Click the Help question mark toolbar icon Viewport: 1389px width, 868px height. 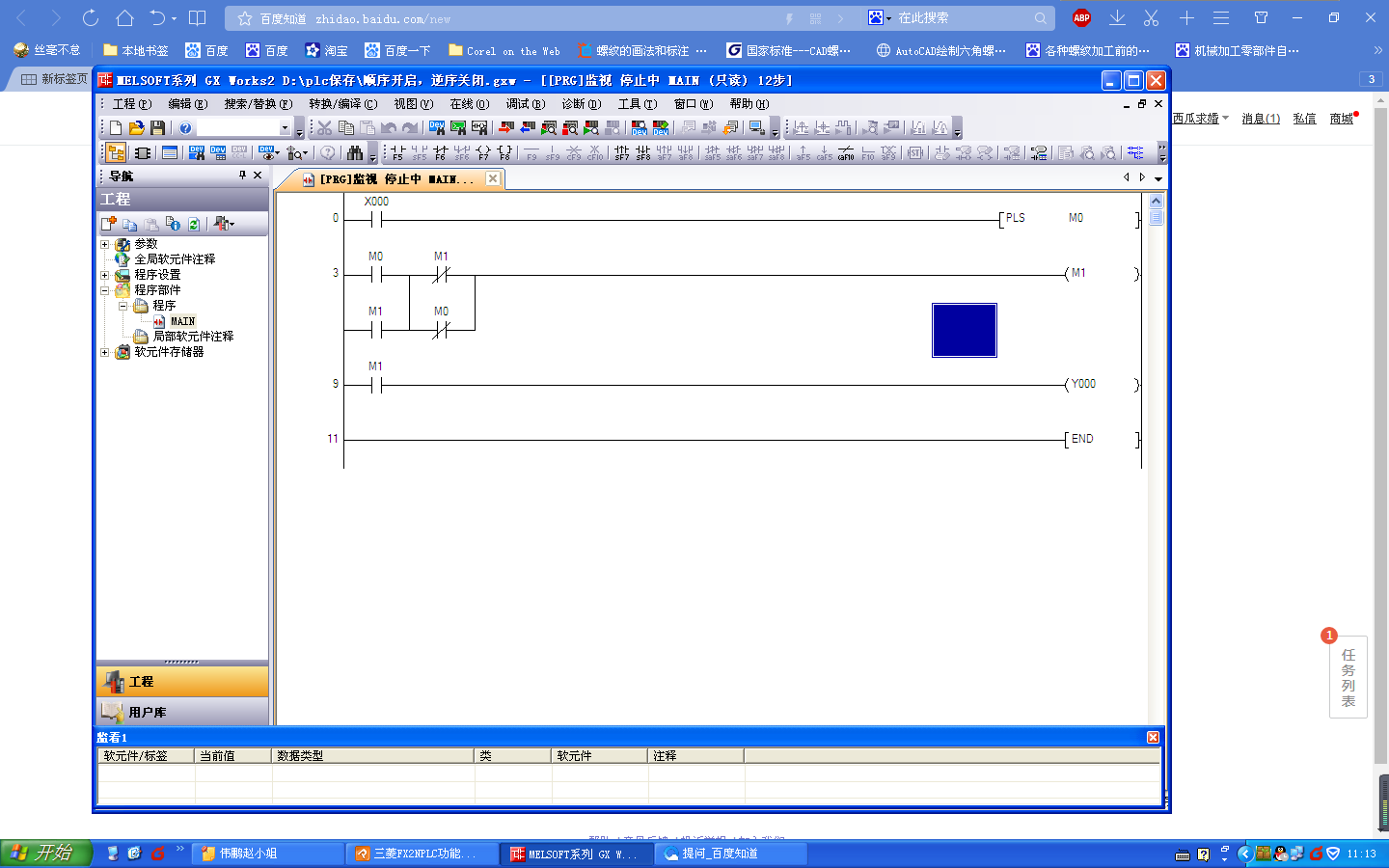tap(185, 127)
